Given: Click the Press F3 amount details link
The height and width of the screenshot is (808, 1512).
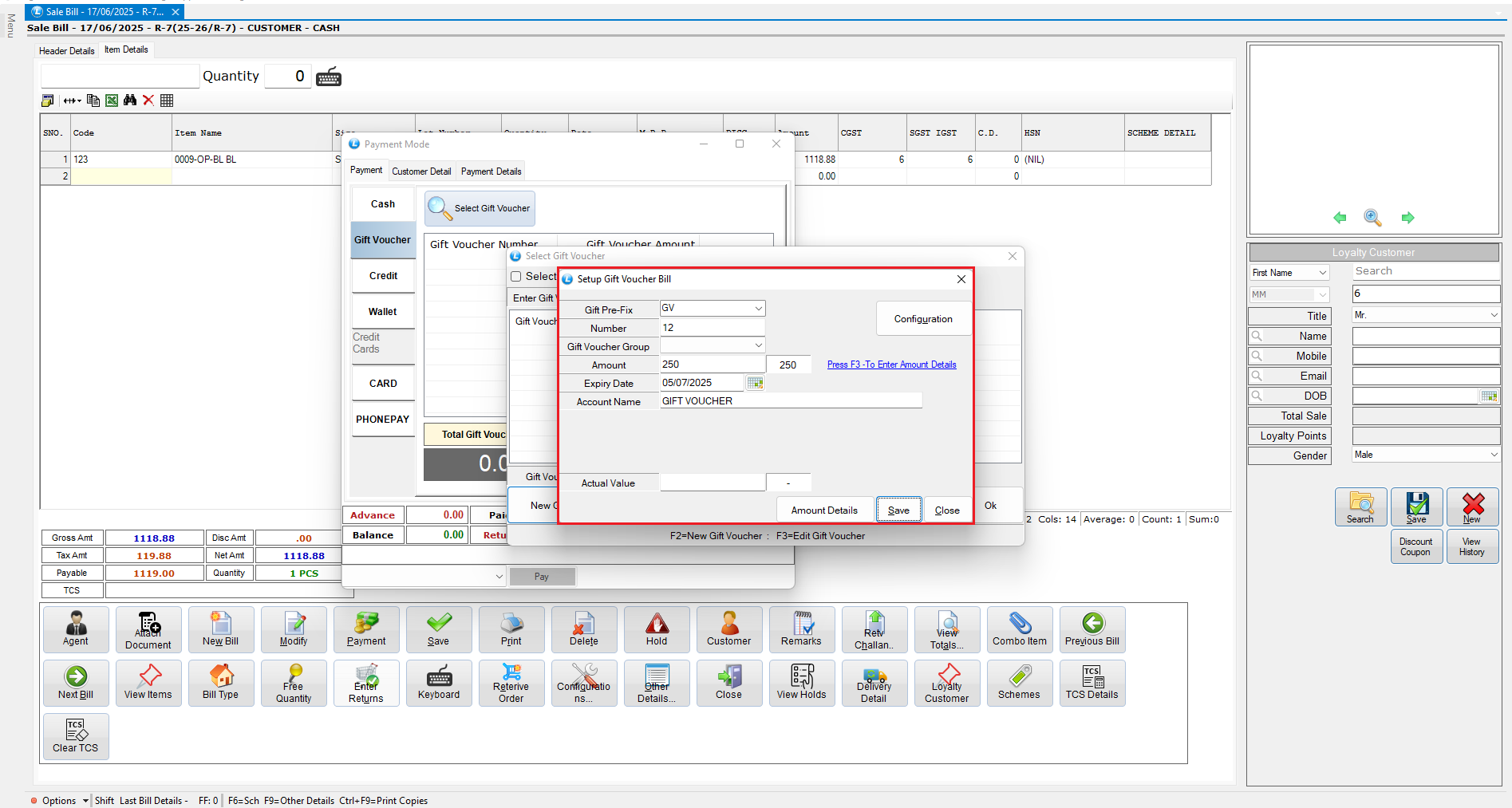Looking at the screenshot, I should [x=891, y=365].
